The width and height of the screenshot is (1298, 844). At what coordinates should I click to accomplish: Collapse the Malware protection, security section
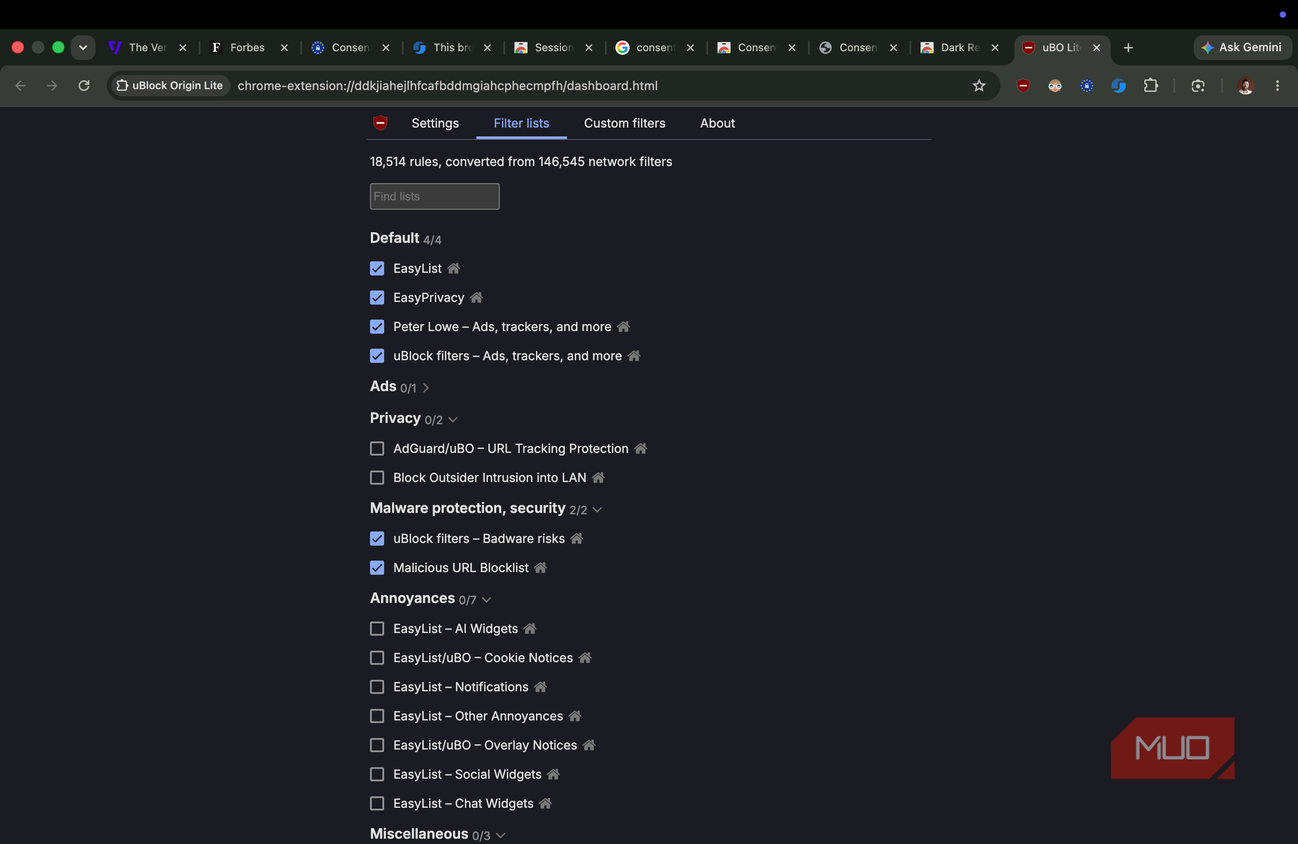pyautogui.click(x=597, y=510)
